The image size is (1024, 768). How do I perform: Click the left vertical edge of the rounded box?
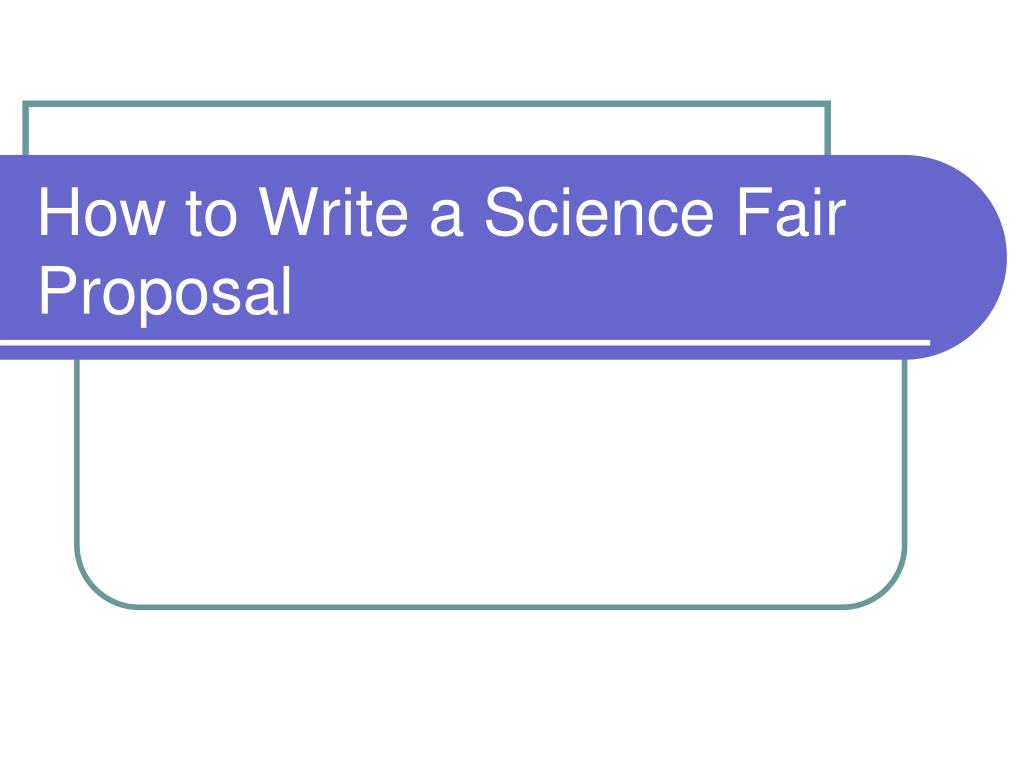pyautogui.click(x=78, y=452)
